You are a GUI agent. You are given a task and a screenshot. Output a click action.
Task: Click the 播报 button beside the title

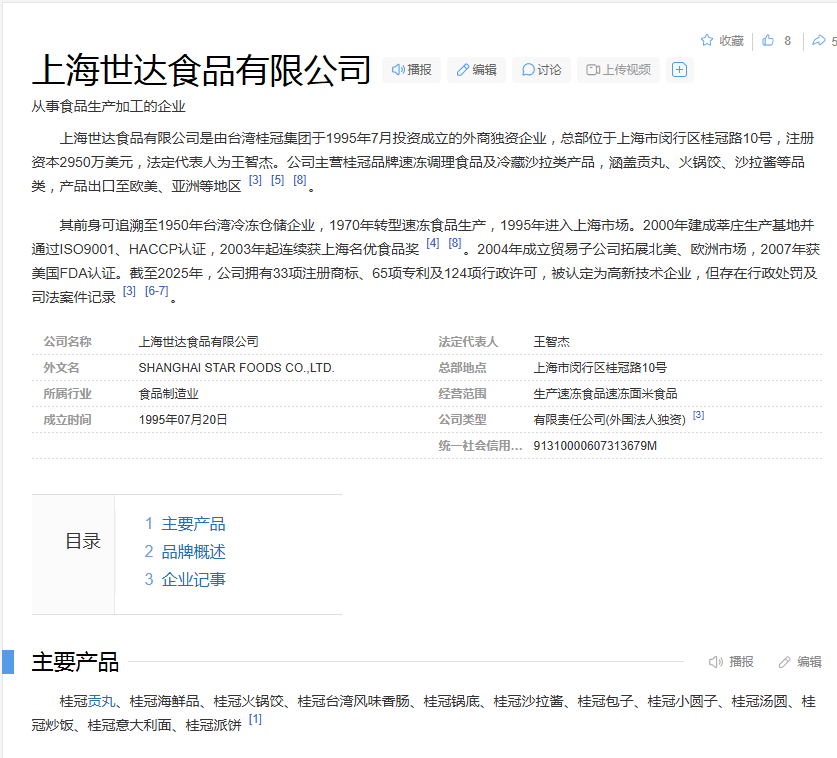pyautogui.click(x=411, y=70)
